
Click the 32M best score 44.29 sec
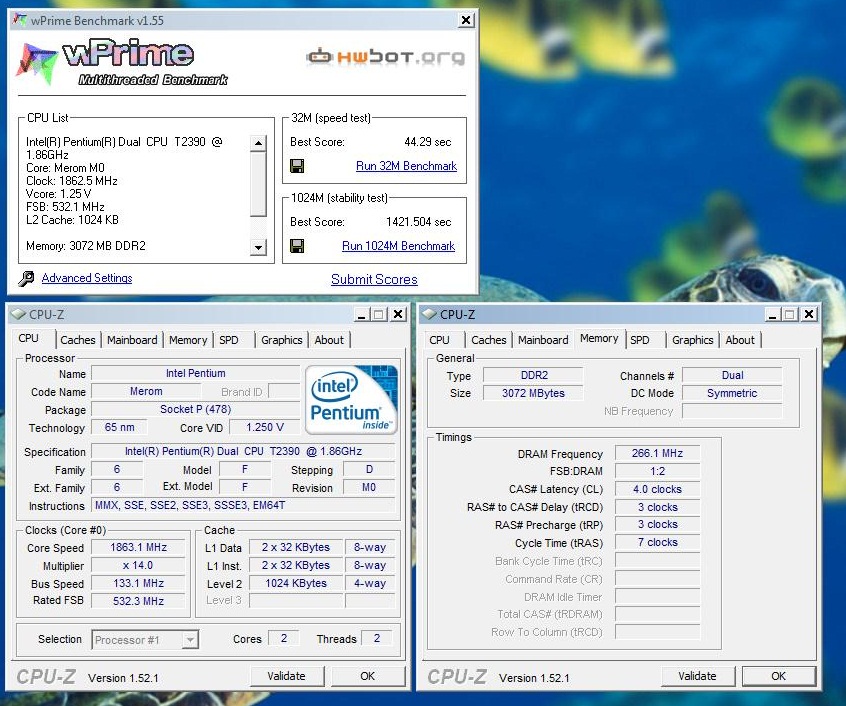(x=428, y=142)
